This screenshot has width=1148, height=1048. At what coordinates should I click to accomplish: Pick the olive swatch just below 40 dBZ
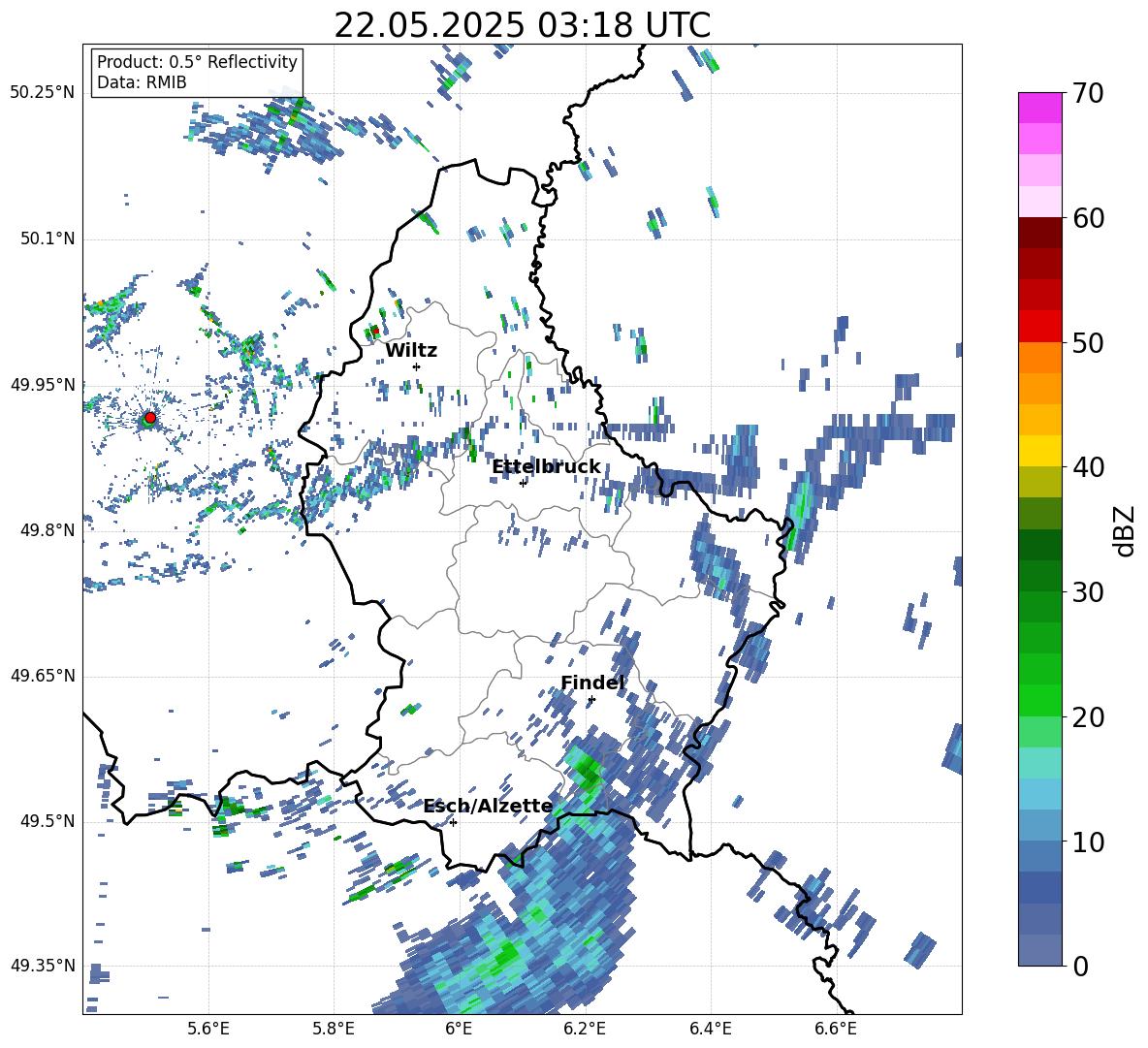click(x=1039, y=482)
